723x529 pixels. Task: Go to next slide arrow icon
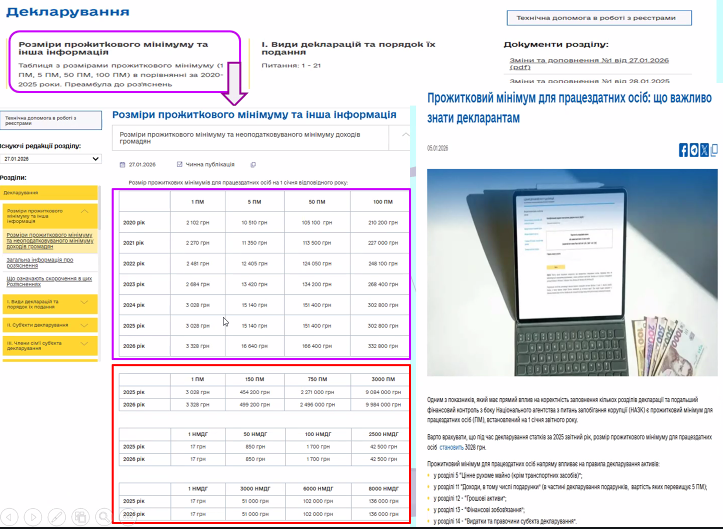pyautogui.click(x=32, y=519)
